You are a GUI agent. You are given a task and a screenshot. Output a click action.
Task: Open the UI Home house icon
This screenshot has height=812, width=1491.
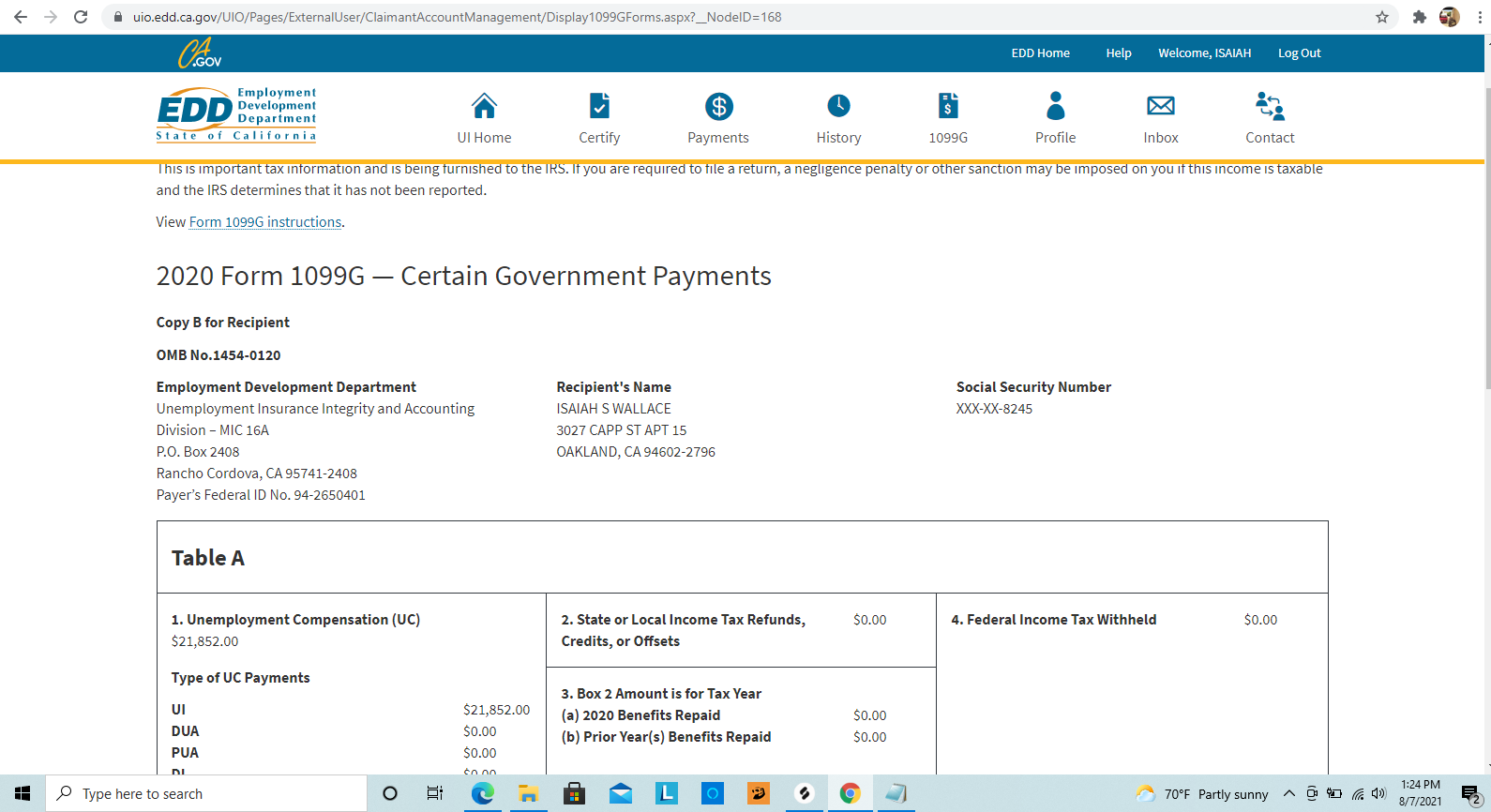click(484, 107)
